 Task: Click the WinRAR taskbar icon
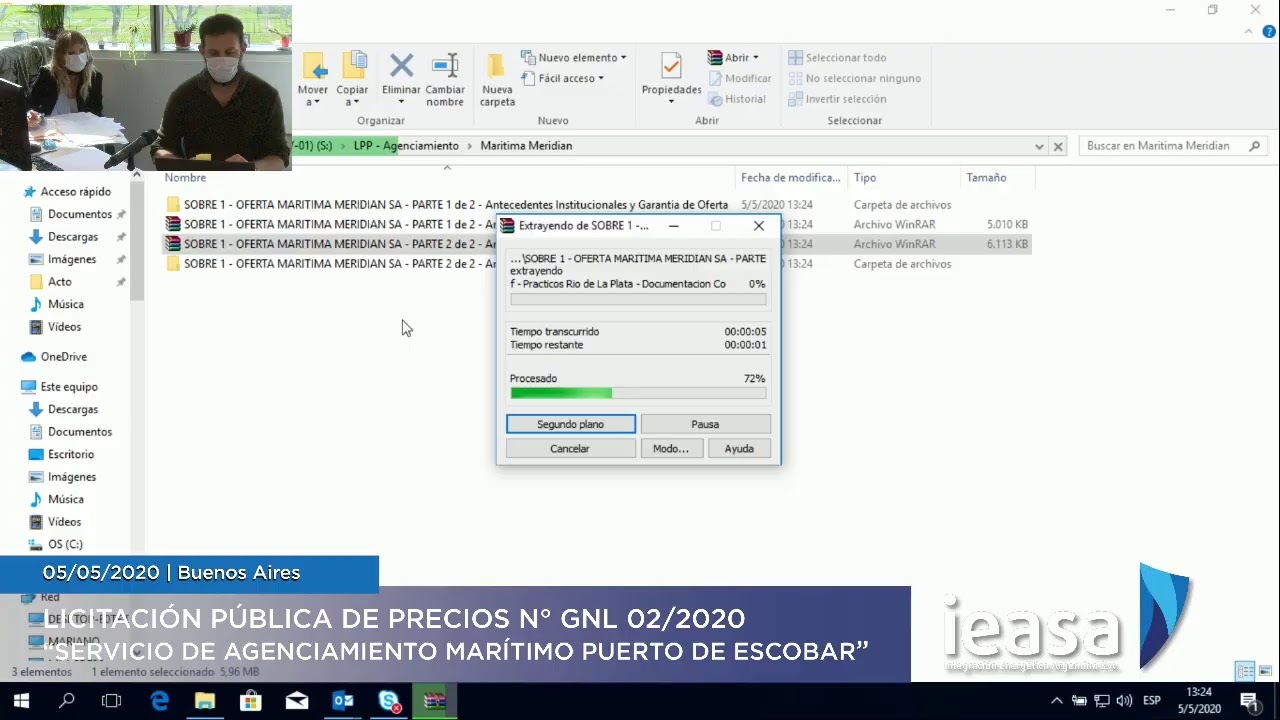tap(435, 701)
